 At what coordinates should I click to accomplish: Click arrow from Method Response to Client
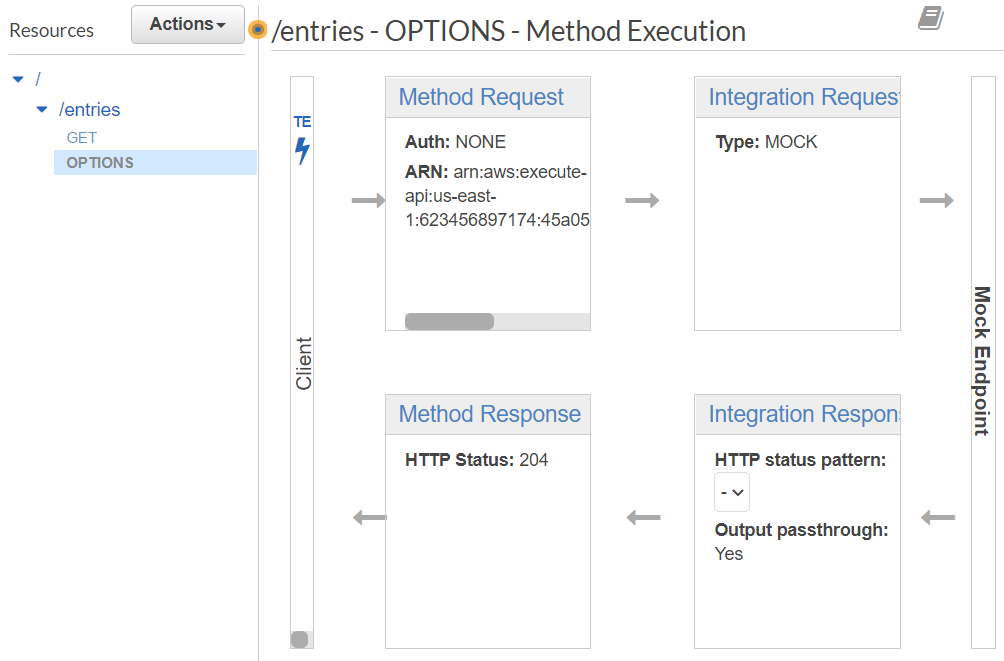coord(370,518)
